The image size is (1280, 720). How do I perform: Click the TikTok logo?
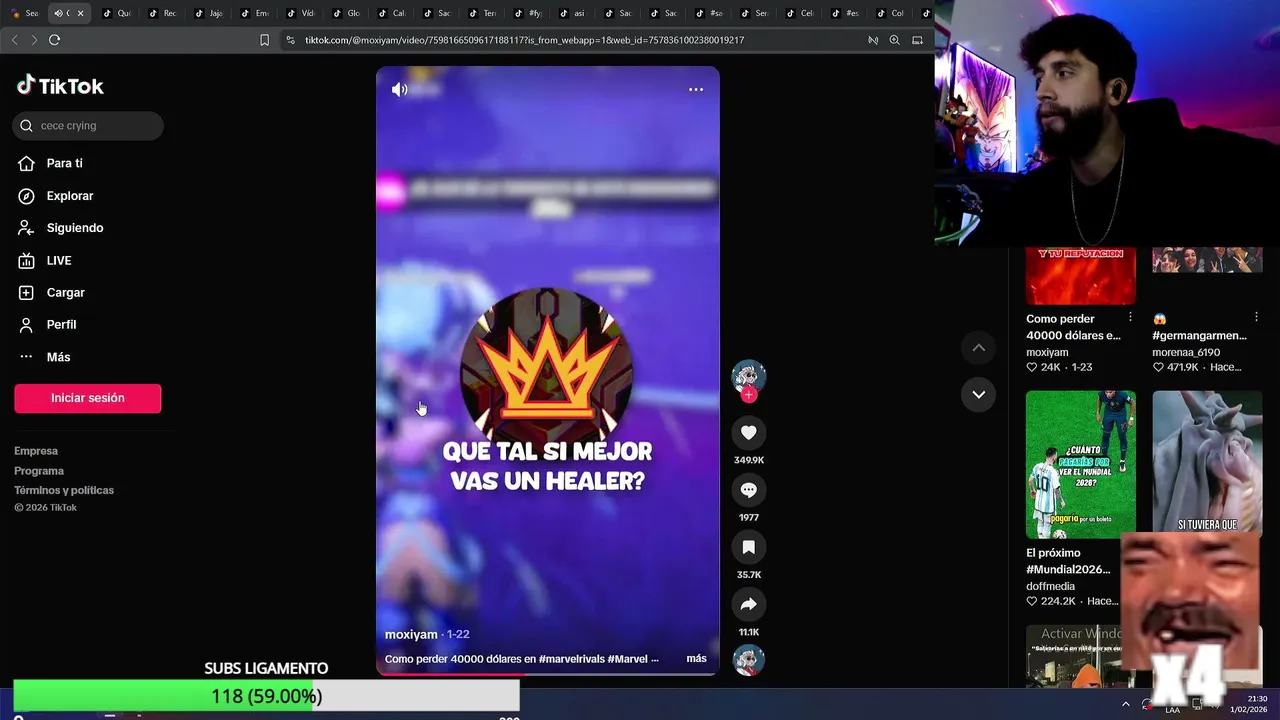[60, 85]
